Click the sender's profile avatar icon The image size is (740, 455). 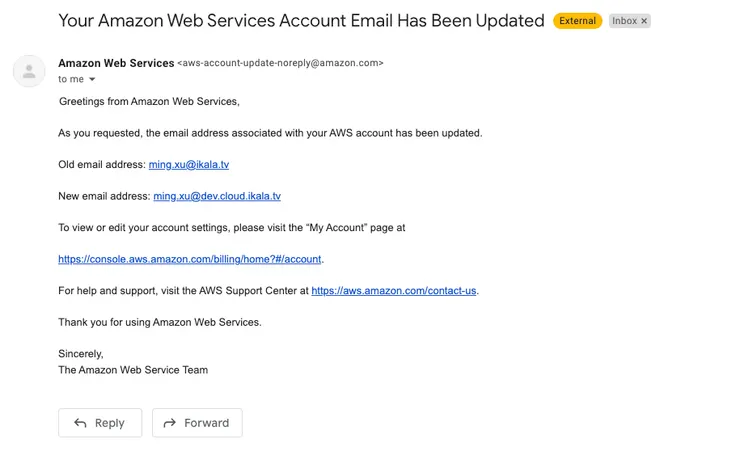[x=29, y=71]
